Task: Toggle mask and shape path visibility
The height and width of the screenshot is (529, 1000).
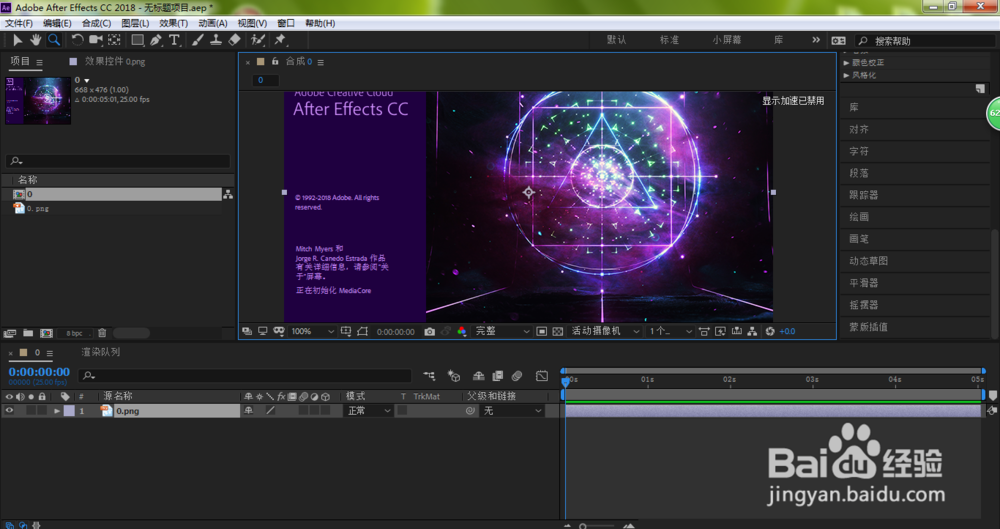Action: tap(362, 332)
